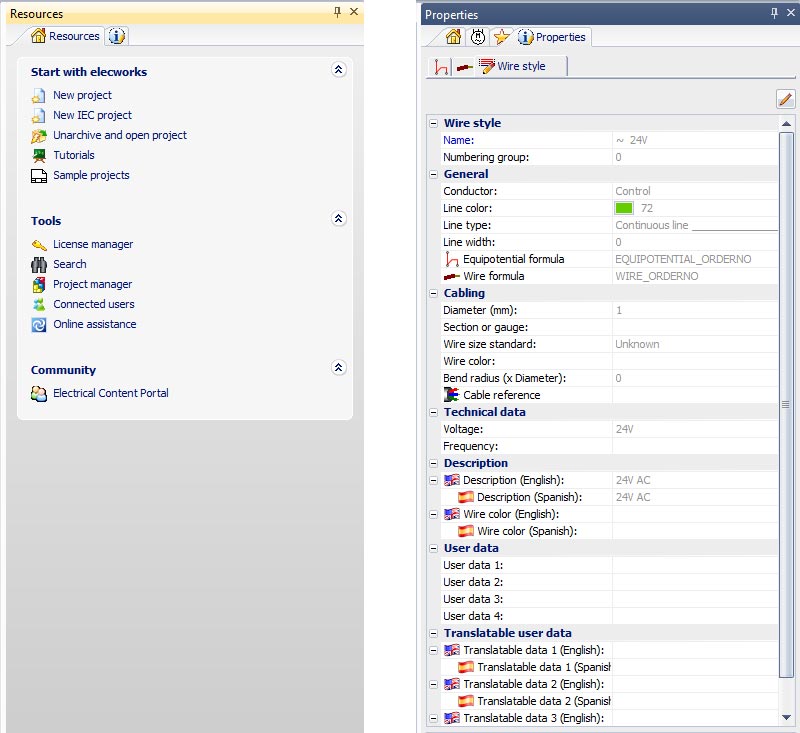
Task: Open the Connected users link
Action: (94, 304)
